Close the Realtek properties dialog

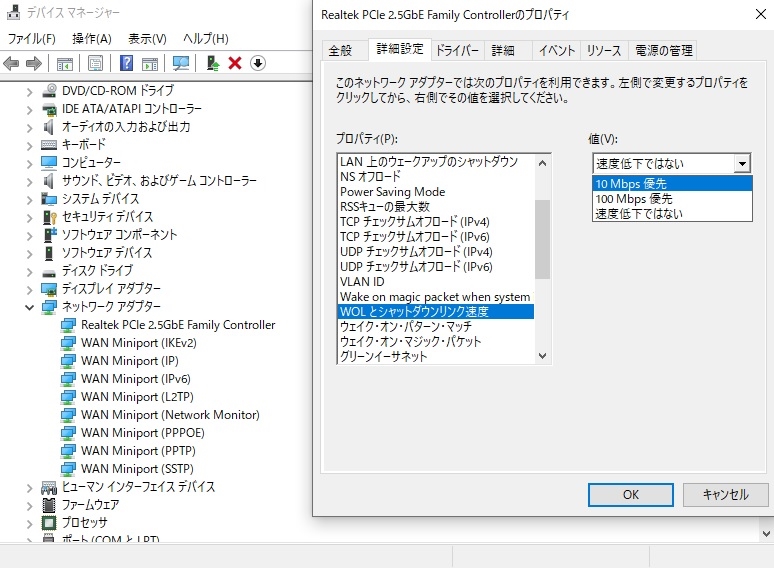click(x=761, y=14)
